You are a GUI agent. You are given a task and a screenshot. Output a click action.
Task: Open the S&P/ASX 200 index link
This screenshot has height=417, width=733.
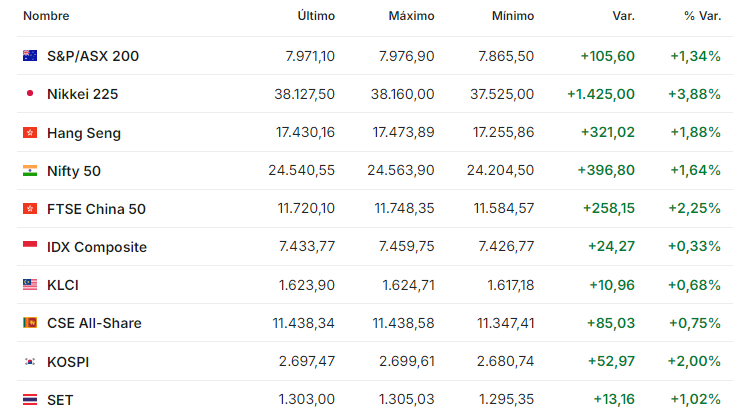93,56
